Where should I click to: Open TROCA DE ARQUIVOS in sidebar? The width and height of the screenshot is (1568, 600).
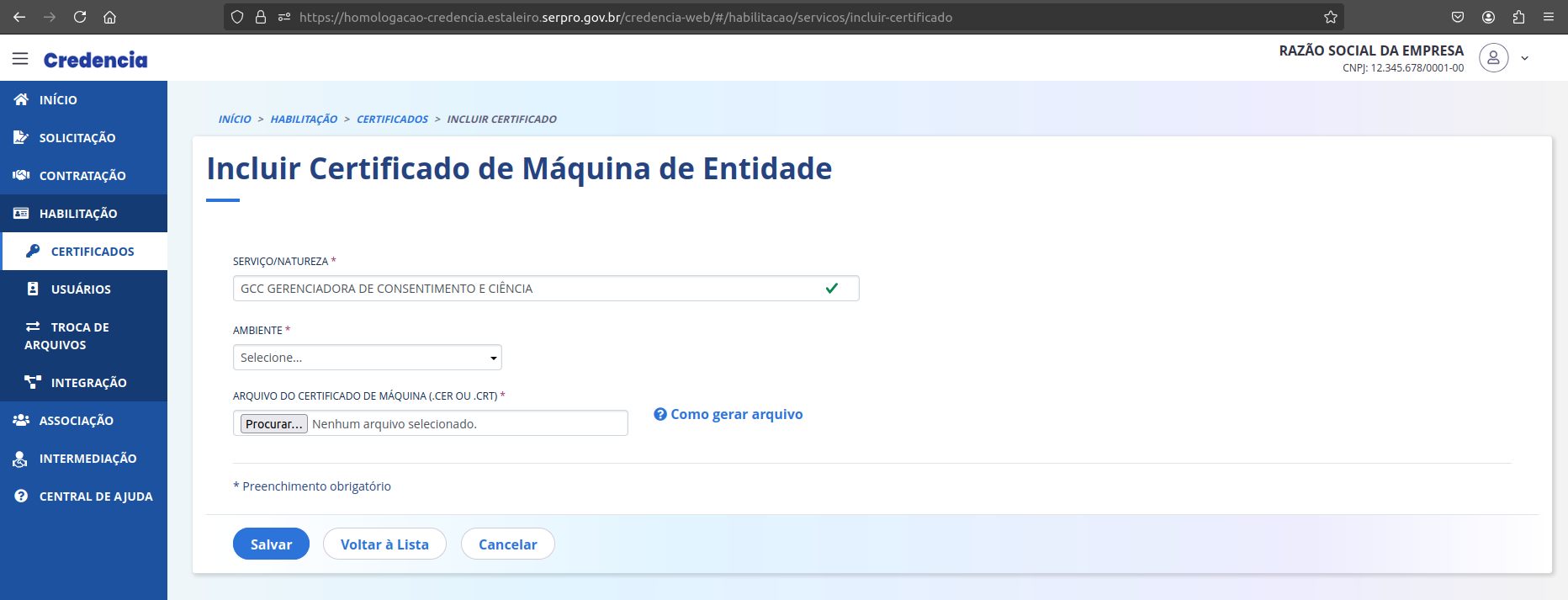point(84,336)
